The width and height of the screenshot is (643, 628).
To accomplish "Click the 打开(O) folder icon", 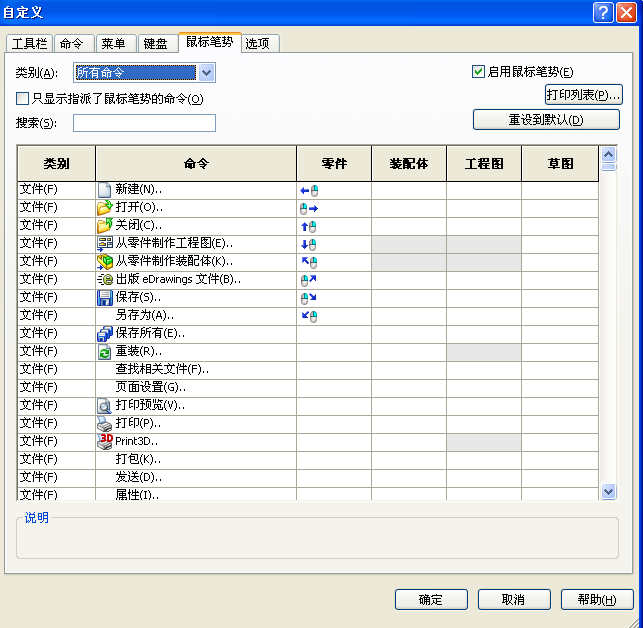I will coord(105,208).
